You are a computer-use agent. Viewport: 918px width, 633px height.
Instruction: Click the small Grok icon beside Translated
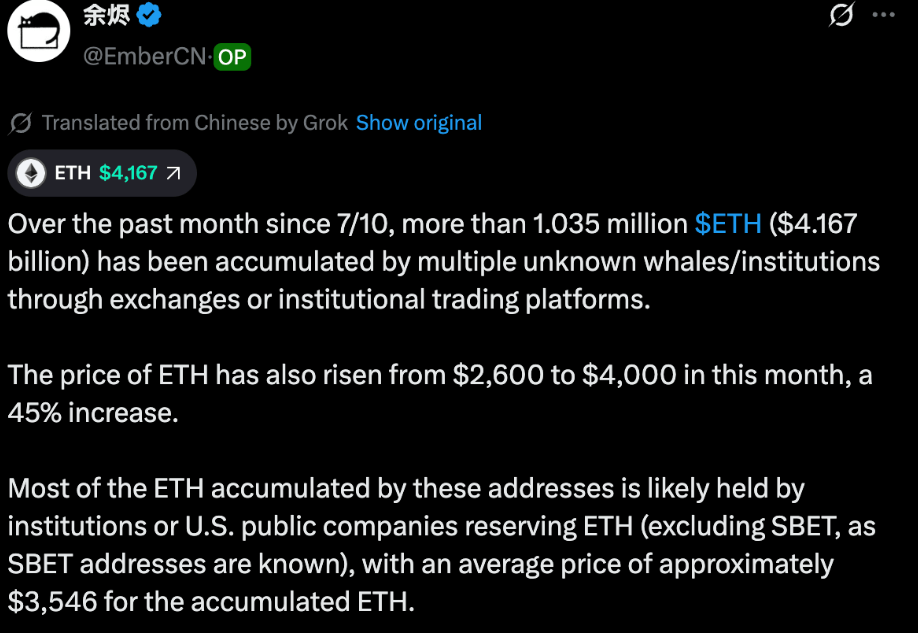pos(20,123)
